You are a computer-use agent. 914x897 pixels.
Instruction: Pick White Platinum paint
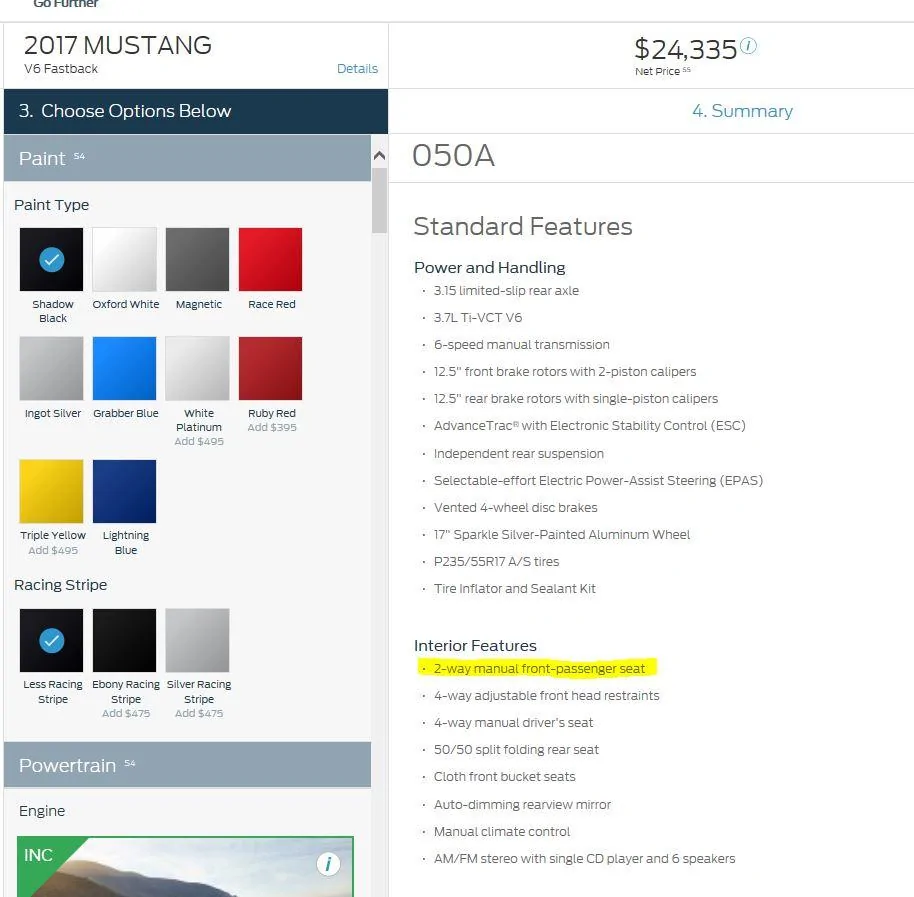coord(197,368)
